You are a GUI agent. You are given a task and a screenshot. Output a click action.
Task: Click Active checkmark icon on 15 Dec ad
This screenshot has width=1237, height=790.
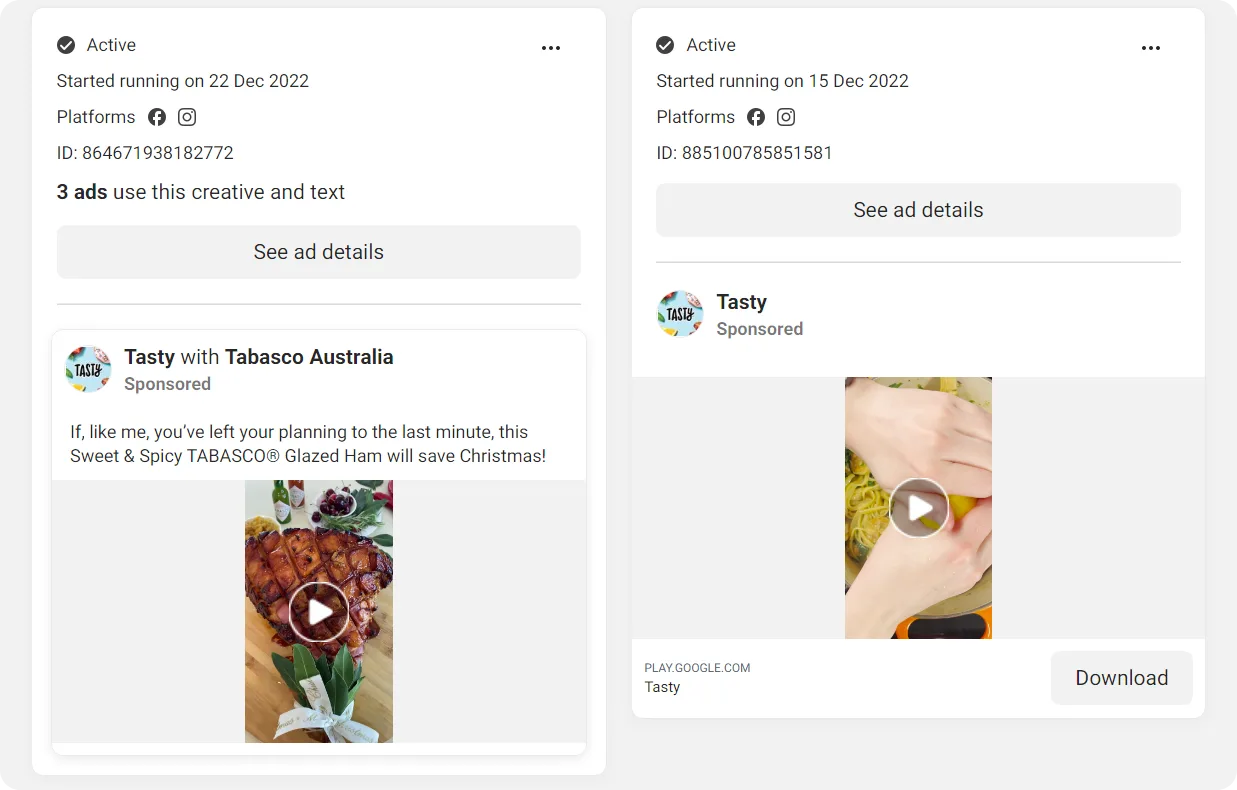(665, 45)
